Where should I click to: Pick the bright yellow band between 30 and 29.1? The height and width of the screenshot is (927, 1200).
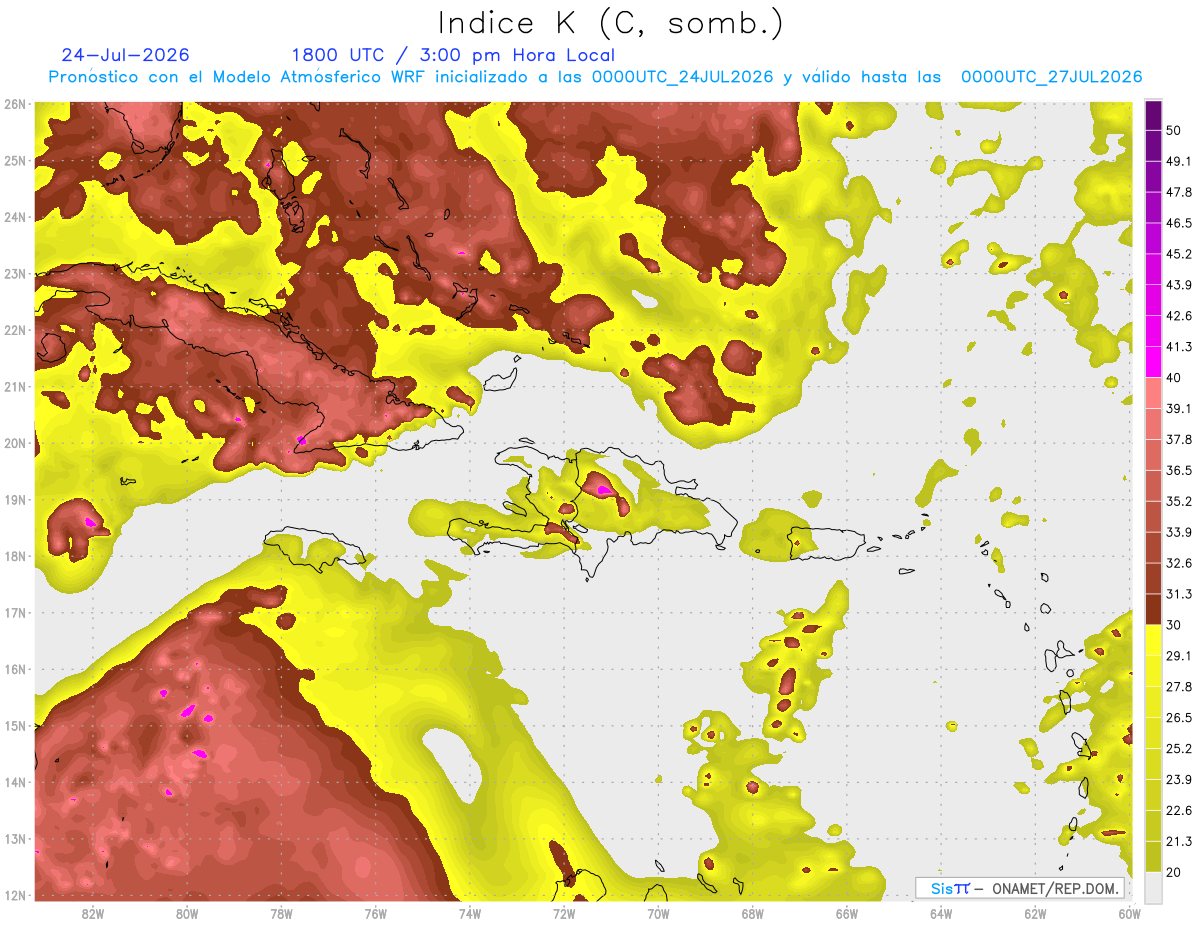coord(1153,640)
